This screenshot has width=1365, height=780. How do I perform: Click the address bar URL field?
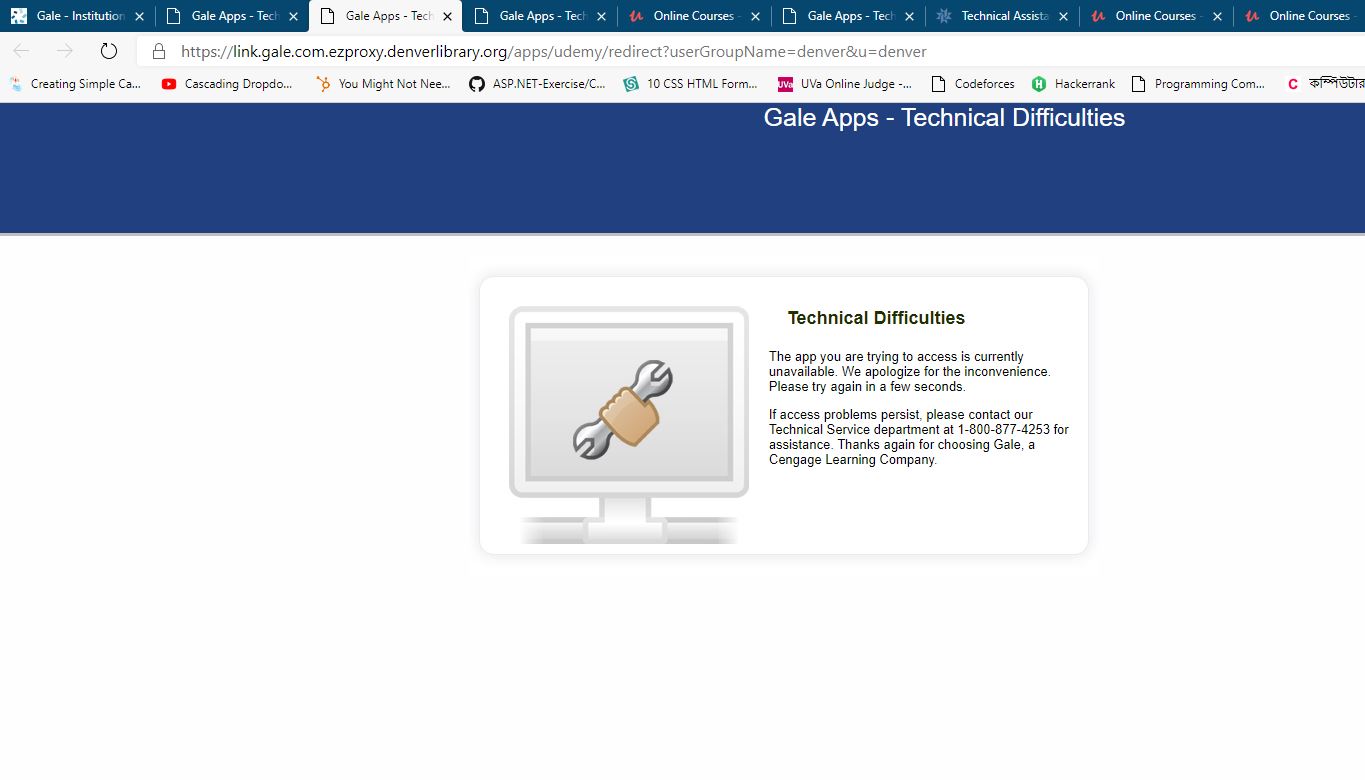[x=553, y=51]
